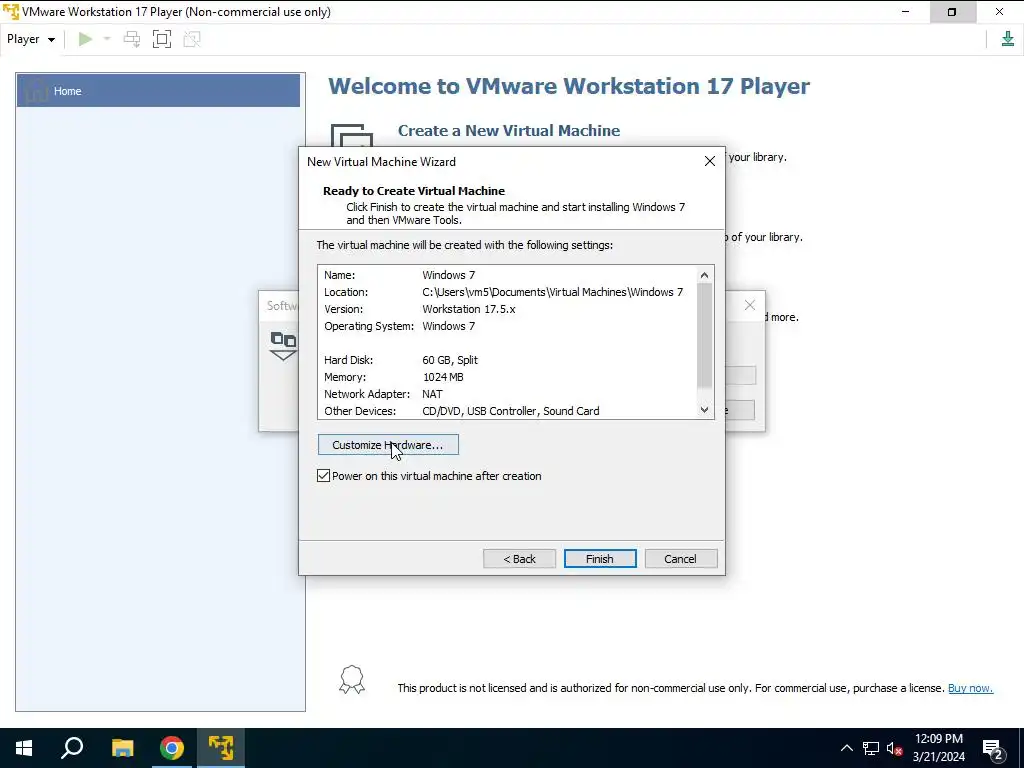Click the network tray icon
Image resolution: width=1024 pixels, height=768 pixels.
(871, 748)
